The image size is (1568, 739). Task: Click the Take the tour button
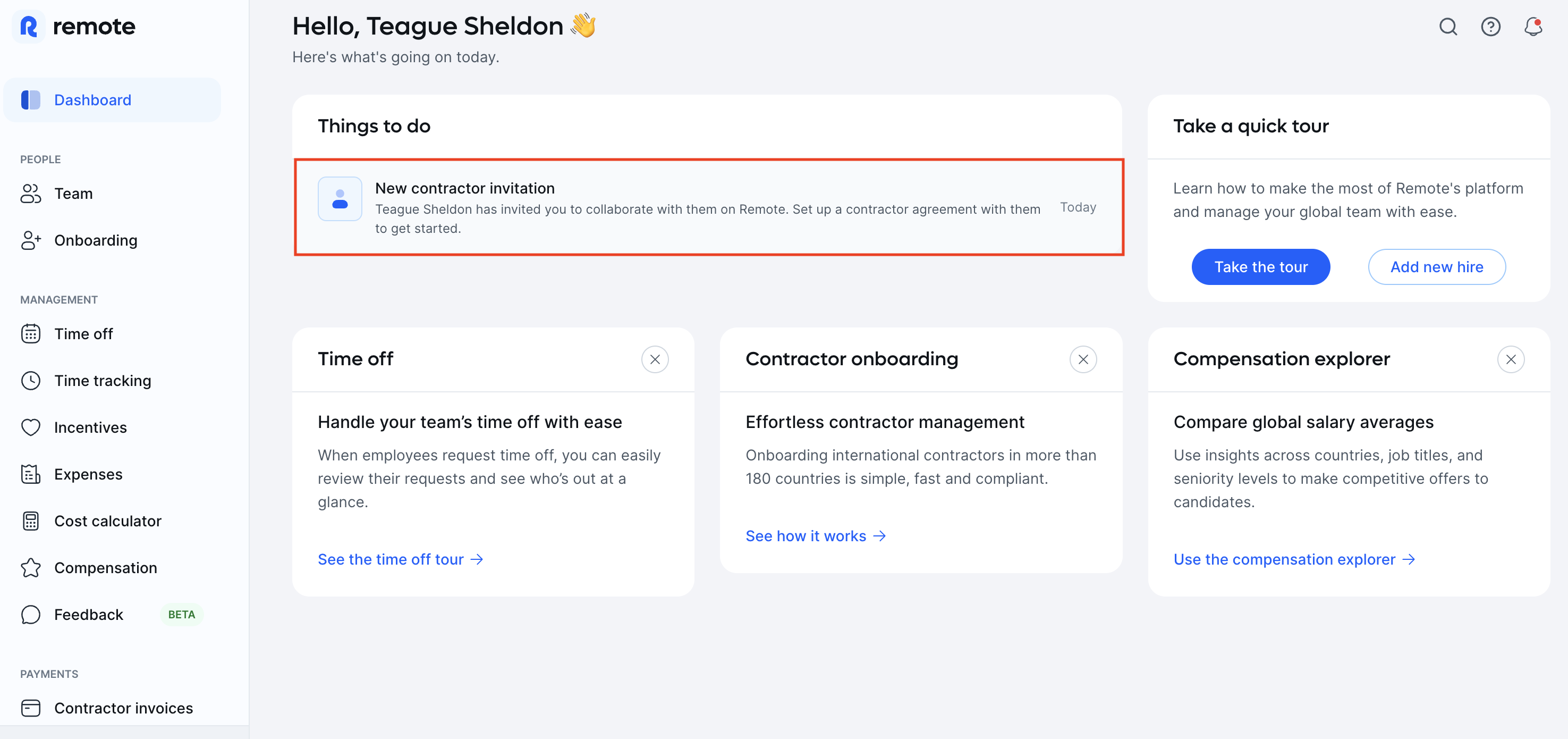click(x=1260, y=267)
